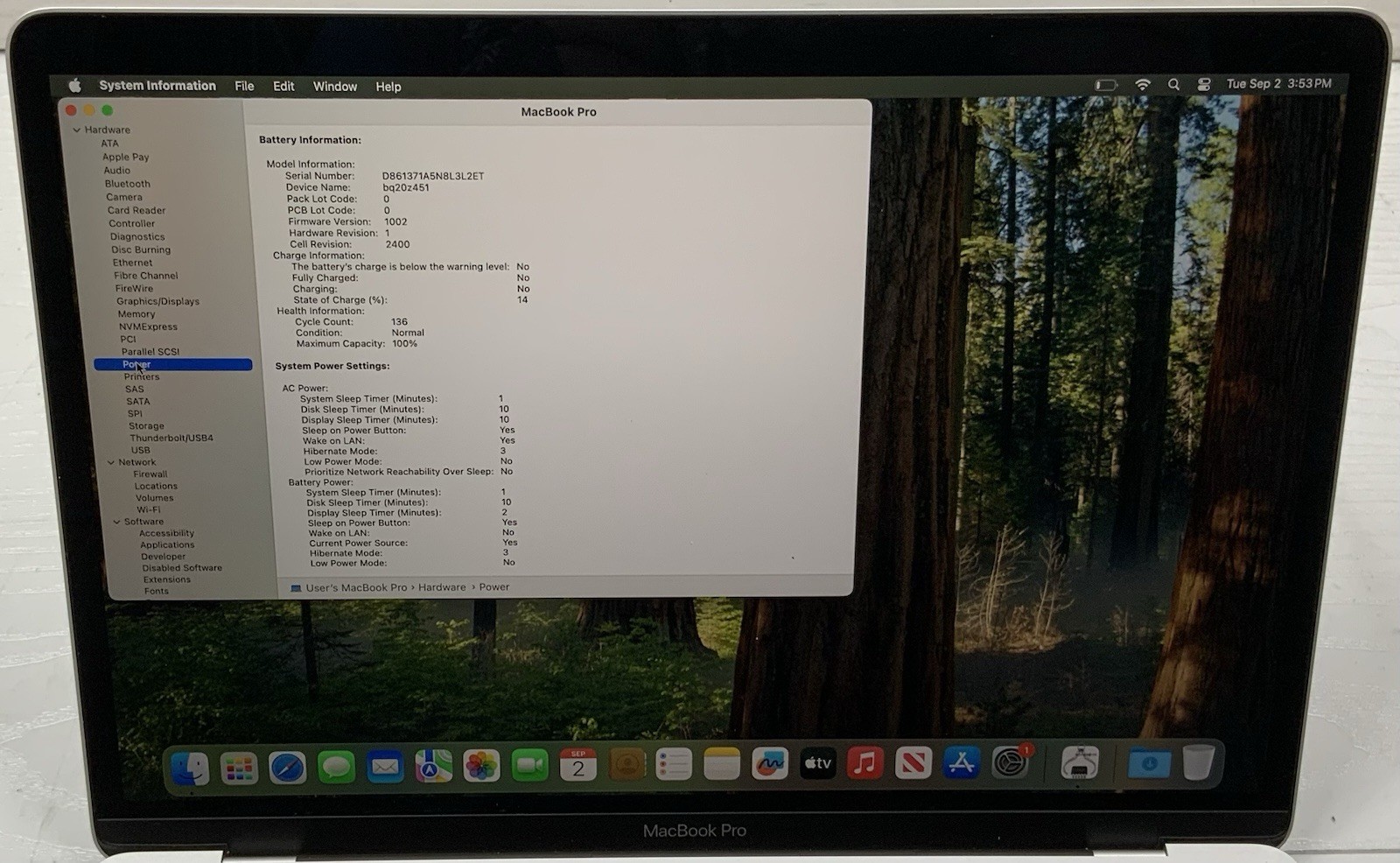Screen dimensions: 1400x863
Task: Open Launchpad in the Dock
Action: [239, 768]
